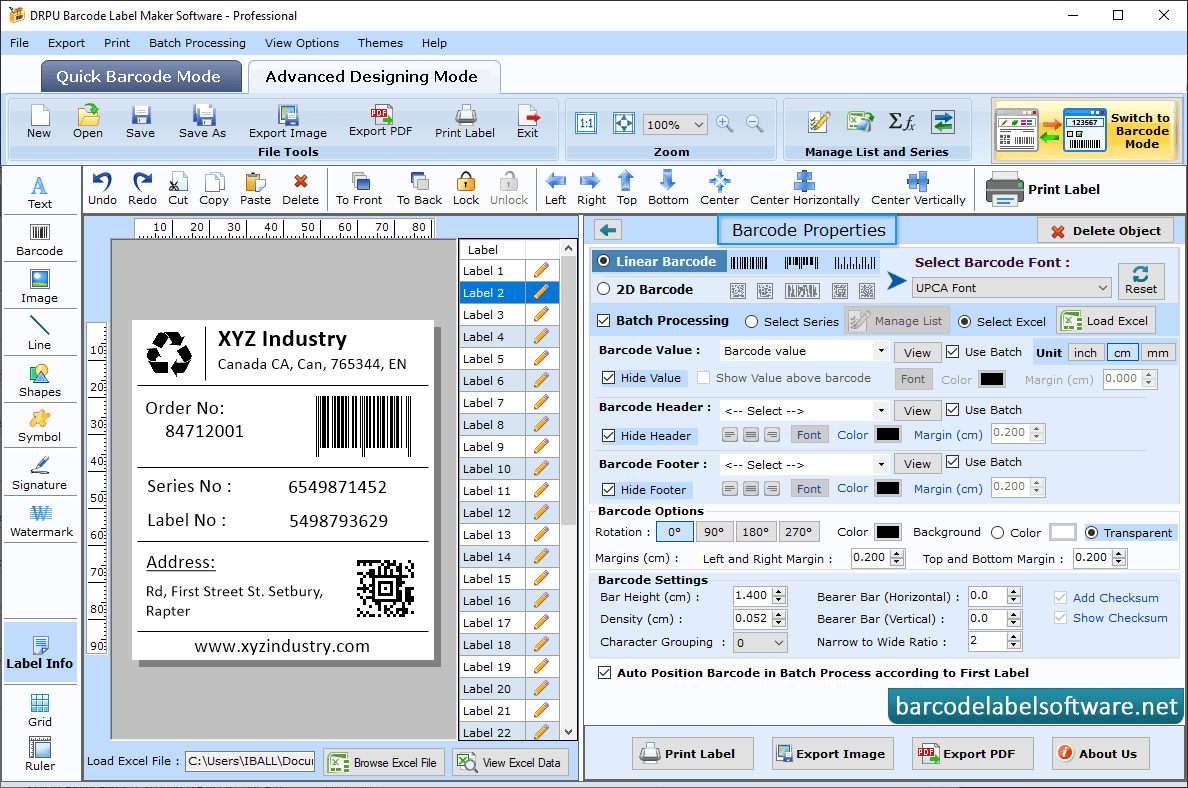Click the Undo icon

point(102,189)
